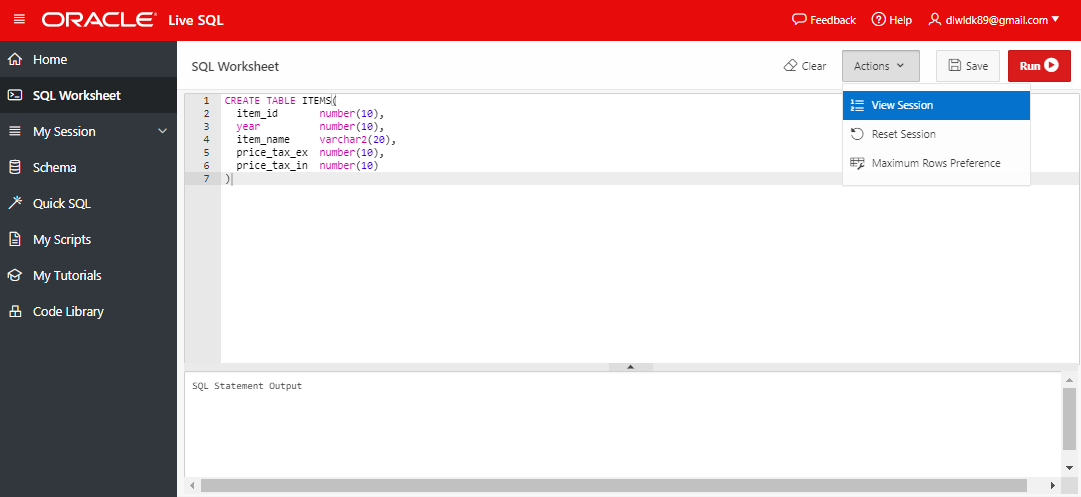1081x497 pixels.
Task: Click the collapse arrow splitter below editor
Action: tap(630, 367)
